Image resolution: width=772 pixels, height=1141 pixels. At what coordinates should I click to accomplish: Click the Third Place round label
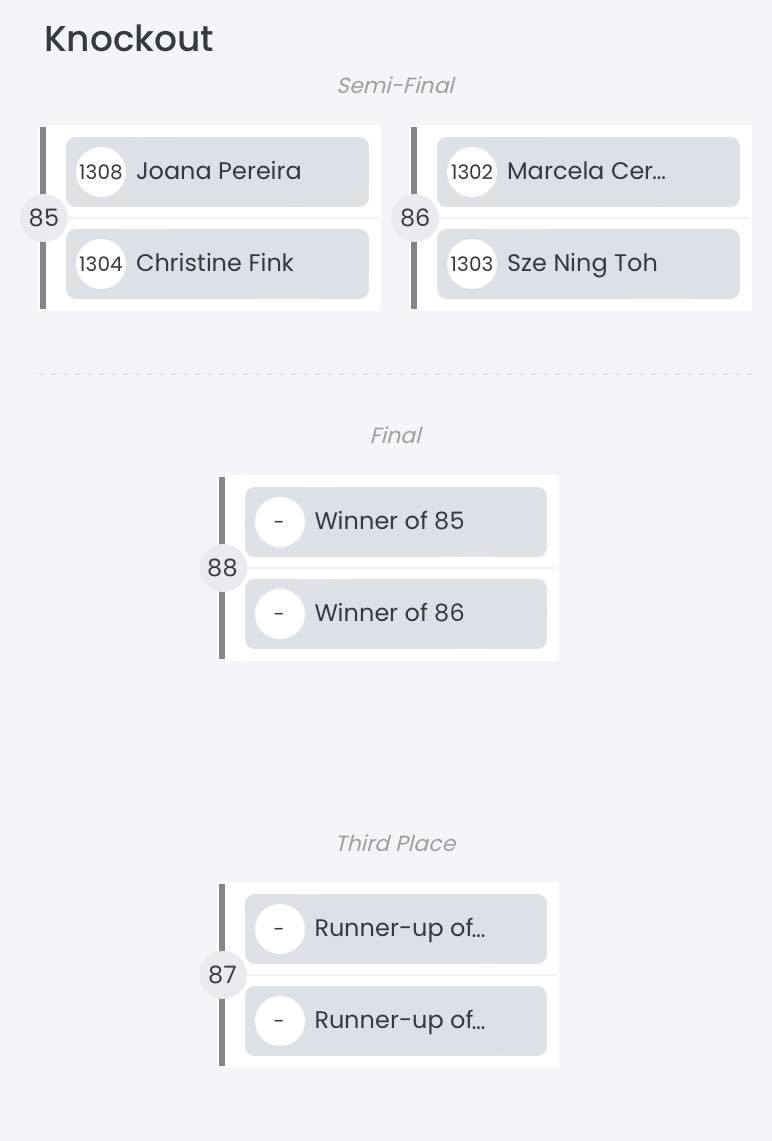pos(396,844)
